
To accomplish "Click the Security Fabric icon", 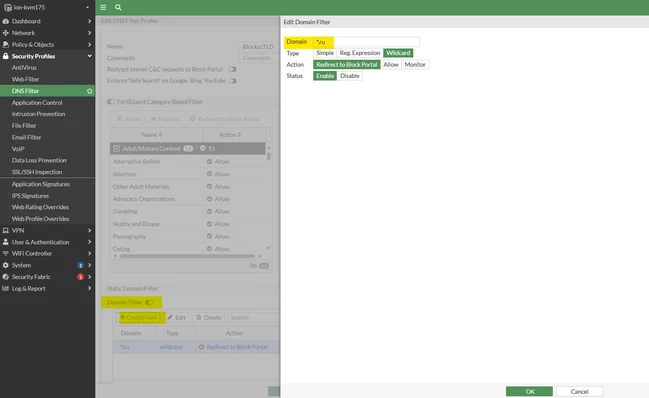I will (x=6, y=277).
